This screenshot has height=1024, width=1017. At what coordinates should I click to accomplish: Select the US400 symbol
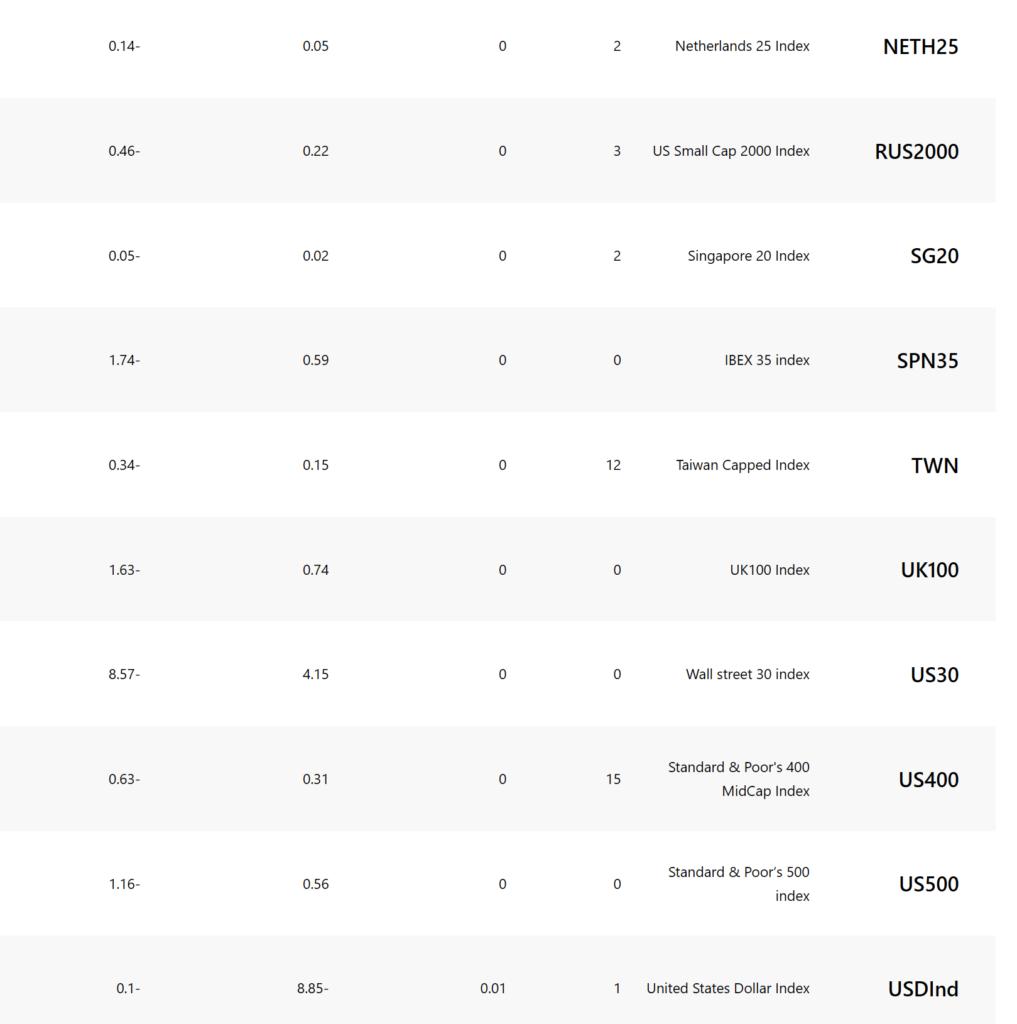click(x=928, y=780)
